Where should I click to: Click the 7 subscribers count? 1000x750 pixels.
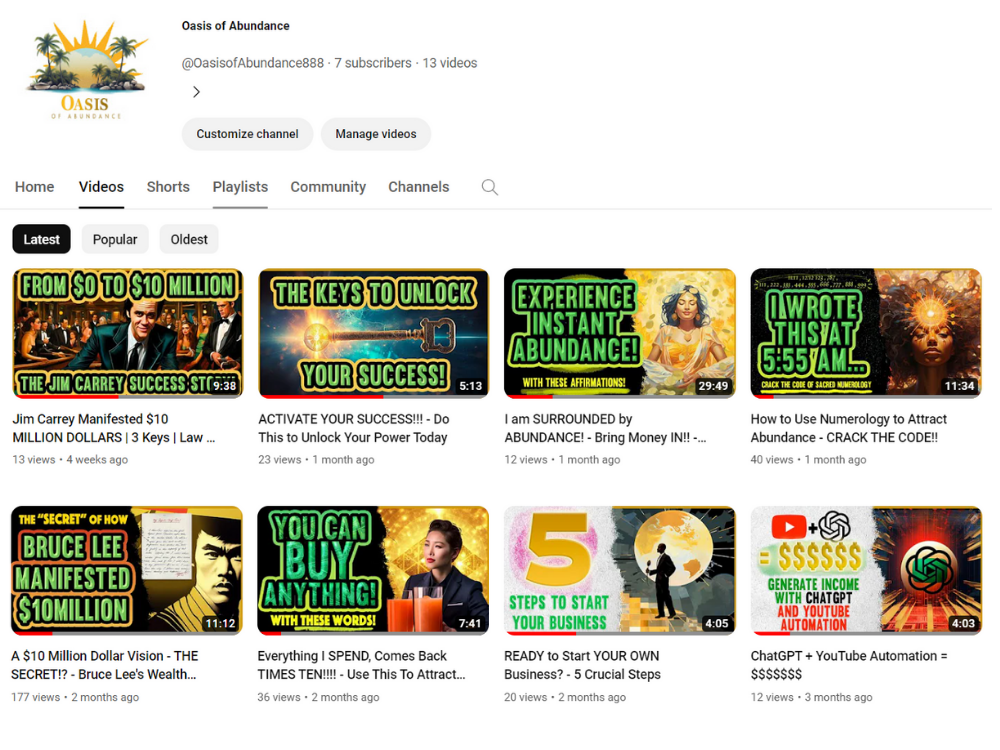pos(373,63)
